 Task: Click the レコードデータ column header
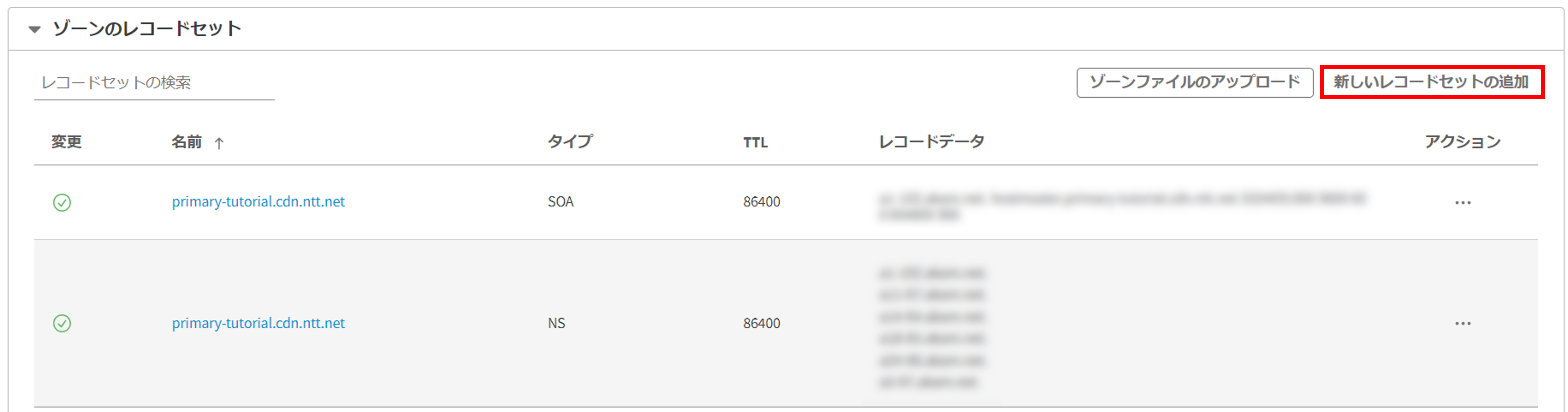931,142
